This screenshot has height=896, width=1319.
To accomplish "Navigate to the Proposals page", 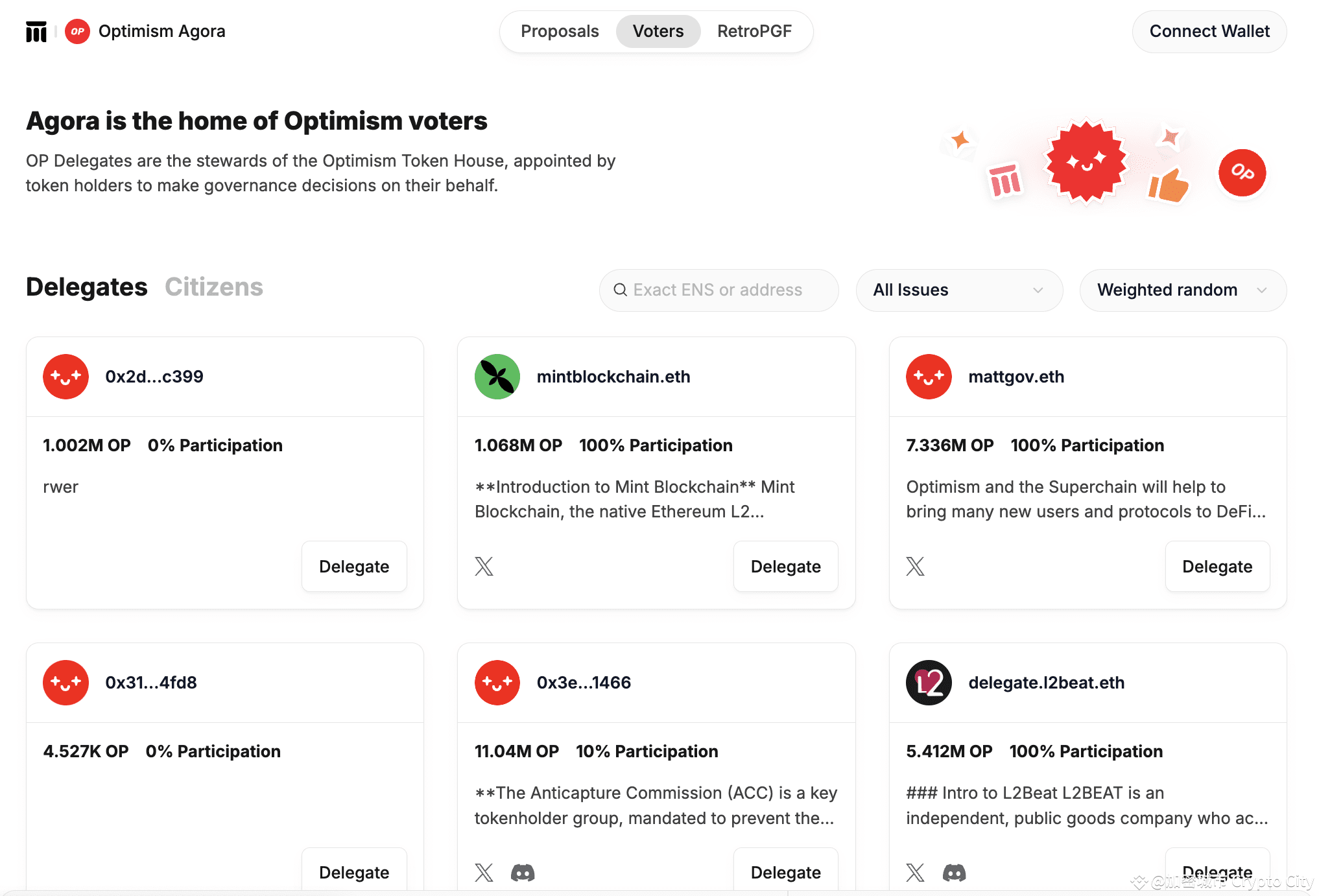I will (x=560, y=30).
